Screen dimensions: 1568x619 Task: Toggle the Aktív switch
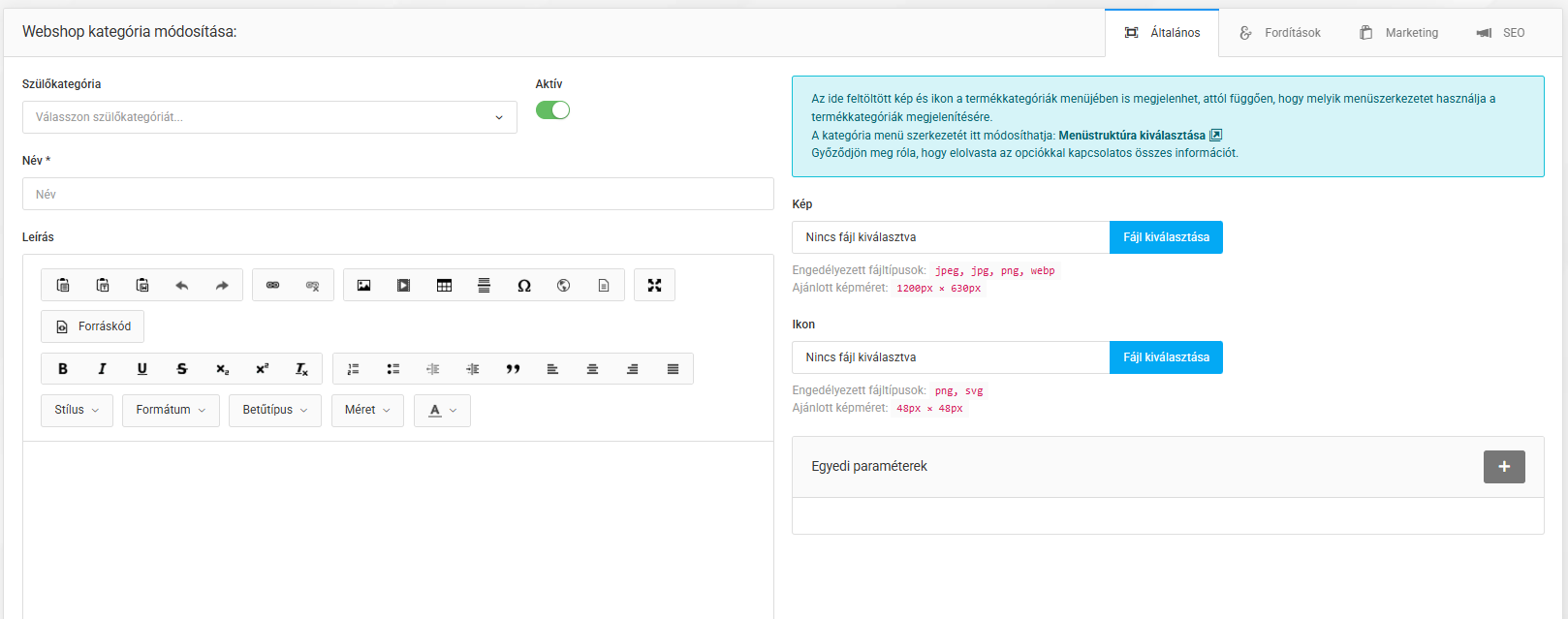(x=552, y=110)
